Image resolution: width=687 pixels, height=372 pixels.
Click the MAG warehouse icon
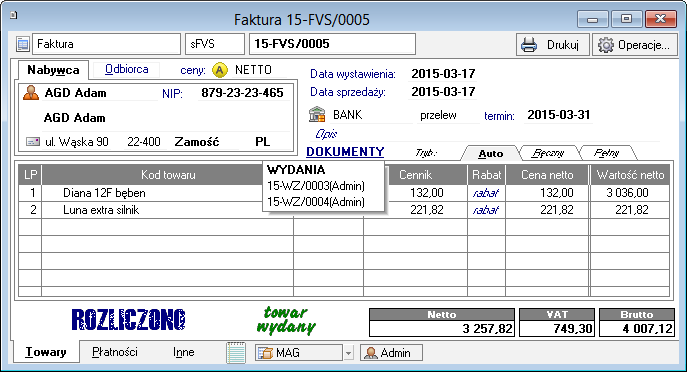coord(265,353)
